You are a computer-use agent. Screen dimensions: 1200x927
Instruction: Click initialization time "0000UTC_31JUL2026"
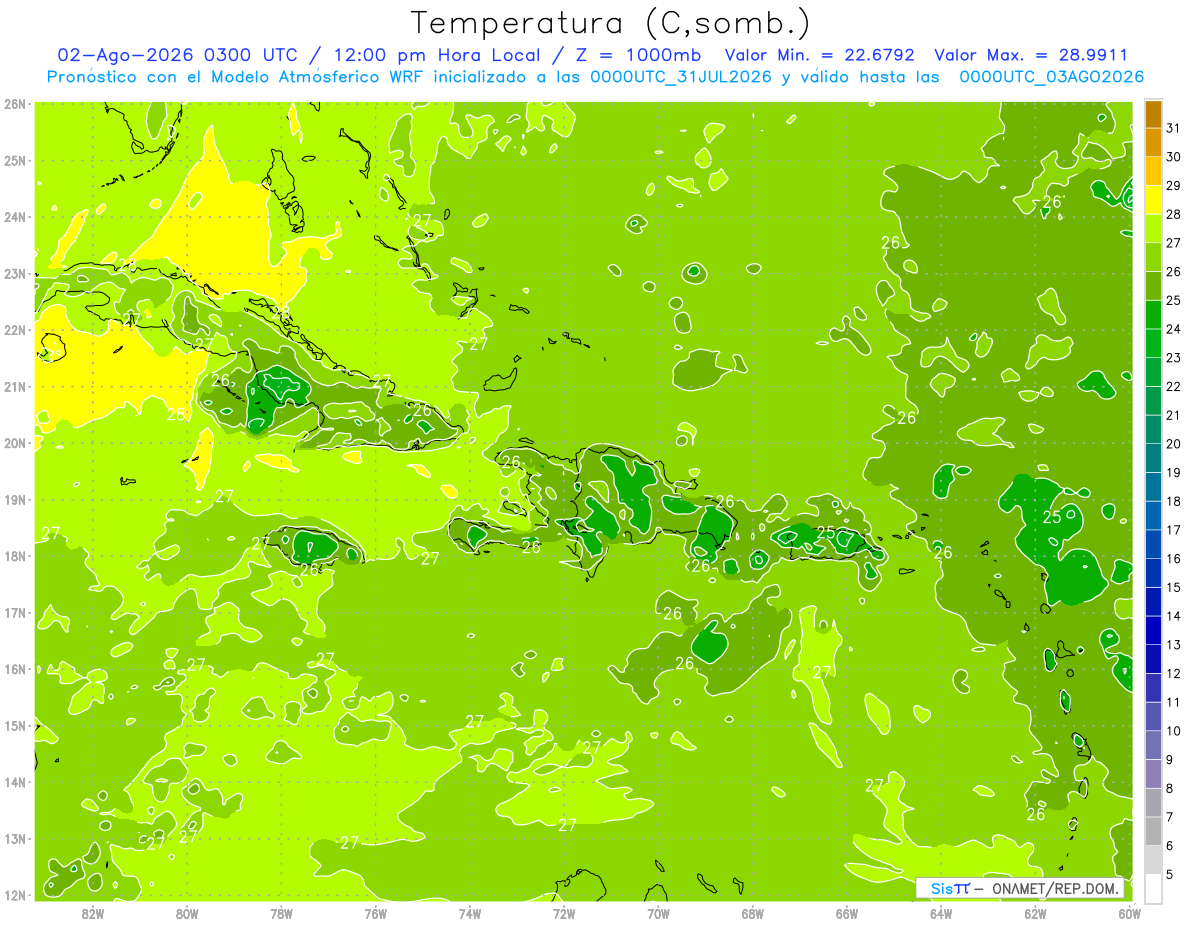(x=681, y=76)
